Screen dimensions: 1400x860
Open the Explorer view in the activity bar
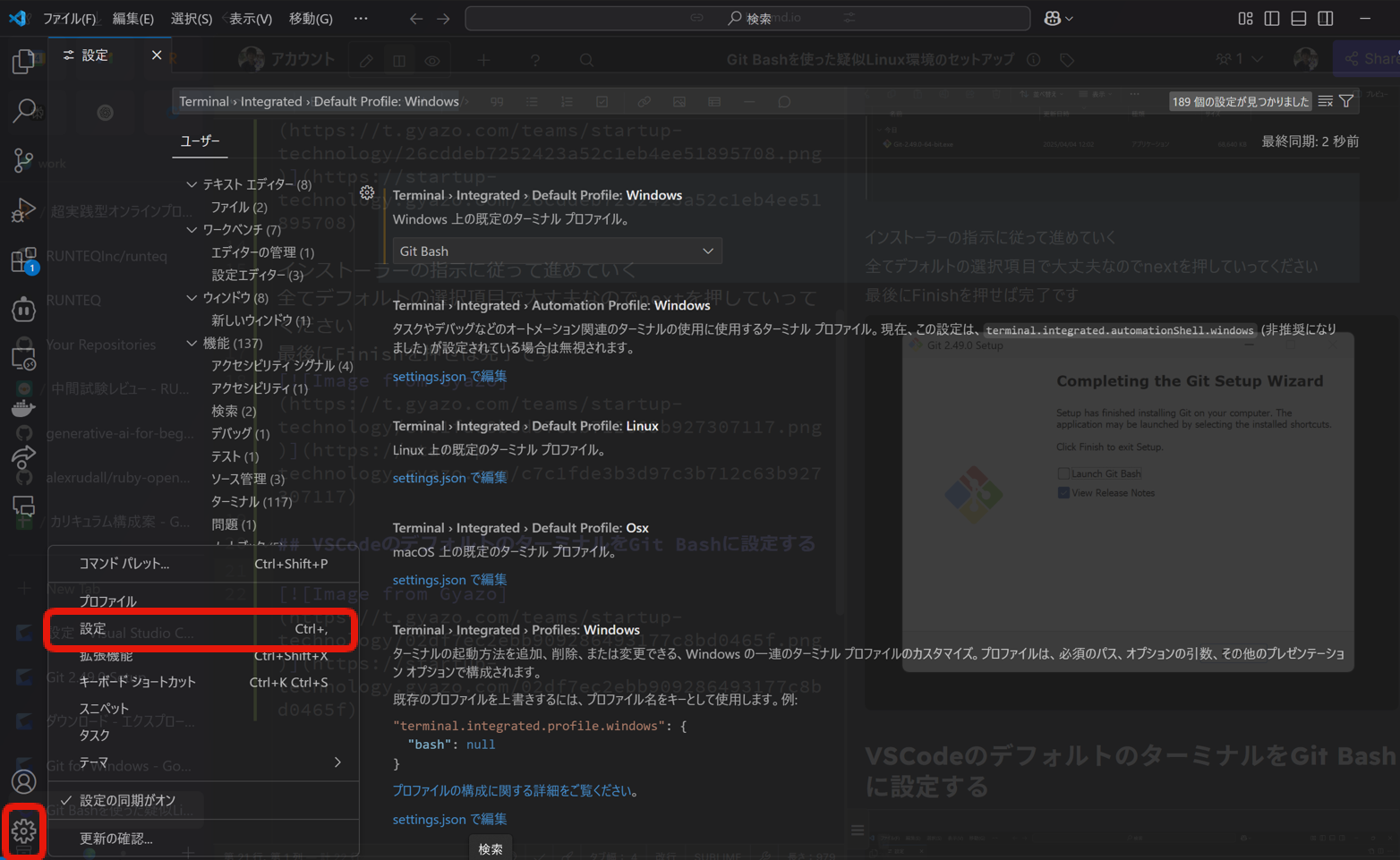coord(24,61)
